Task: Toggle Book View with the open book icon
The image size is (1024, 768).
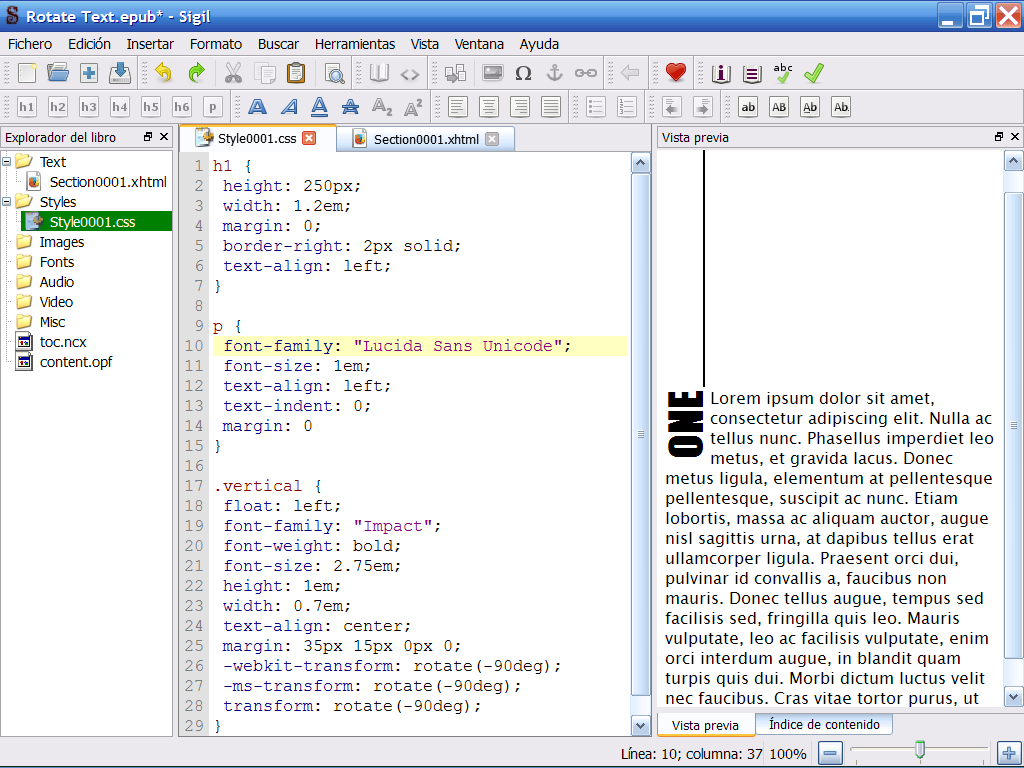Action: point(379,73)
